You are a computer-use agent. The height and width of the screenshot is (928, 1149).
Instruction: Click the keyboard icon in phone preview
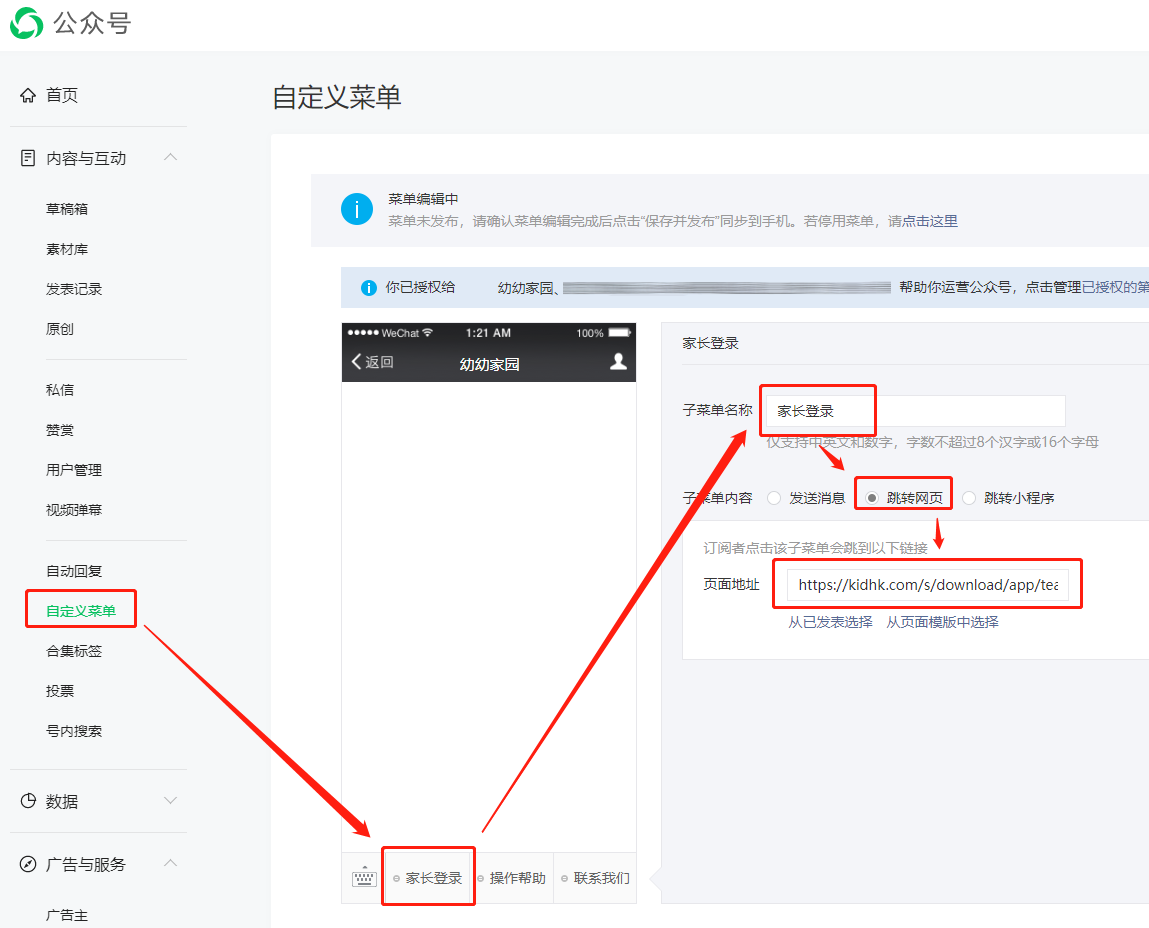tap(364, 877)
